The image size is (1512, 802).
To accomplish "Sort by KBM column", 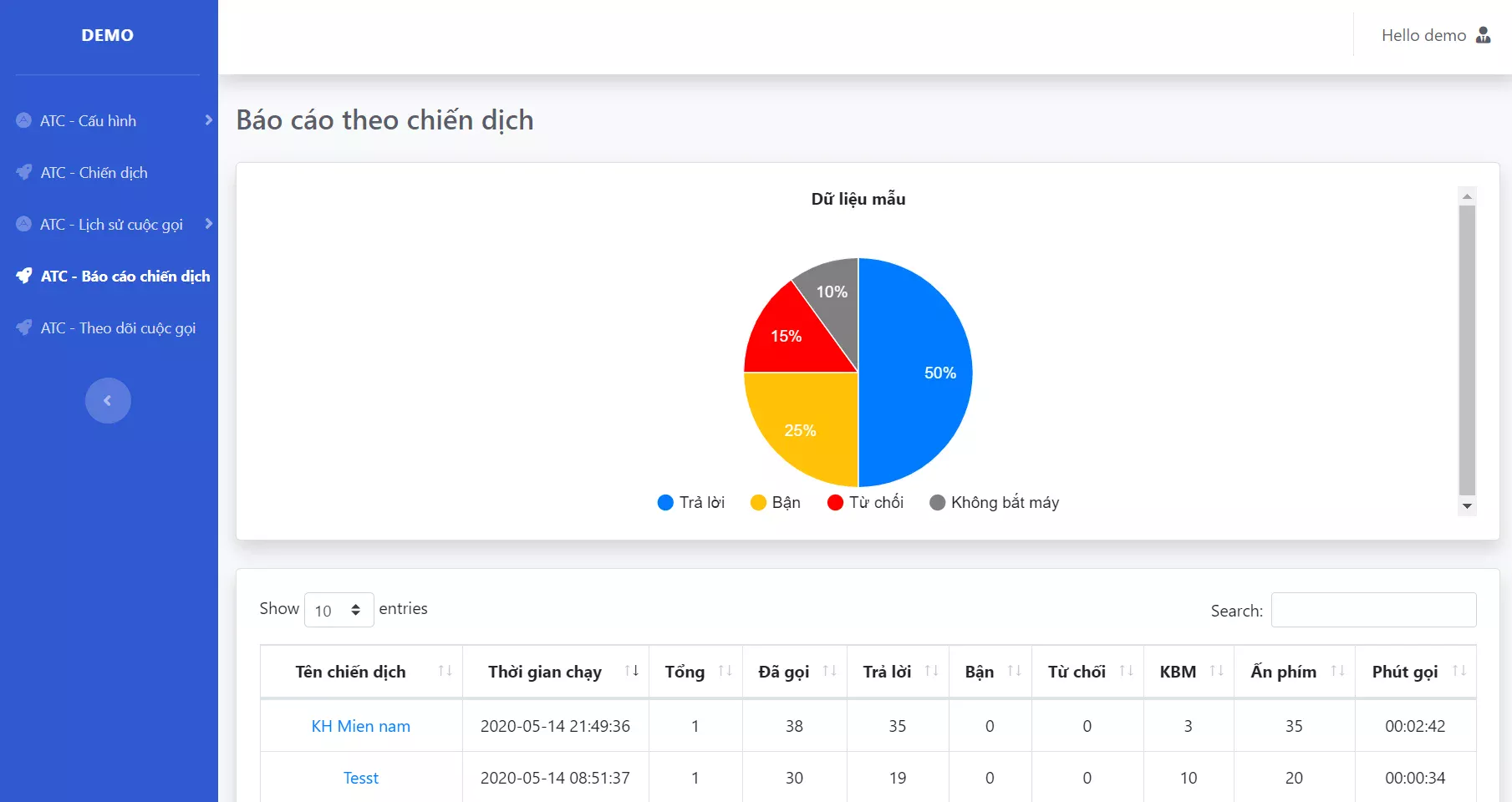I will pos(1189,672).
